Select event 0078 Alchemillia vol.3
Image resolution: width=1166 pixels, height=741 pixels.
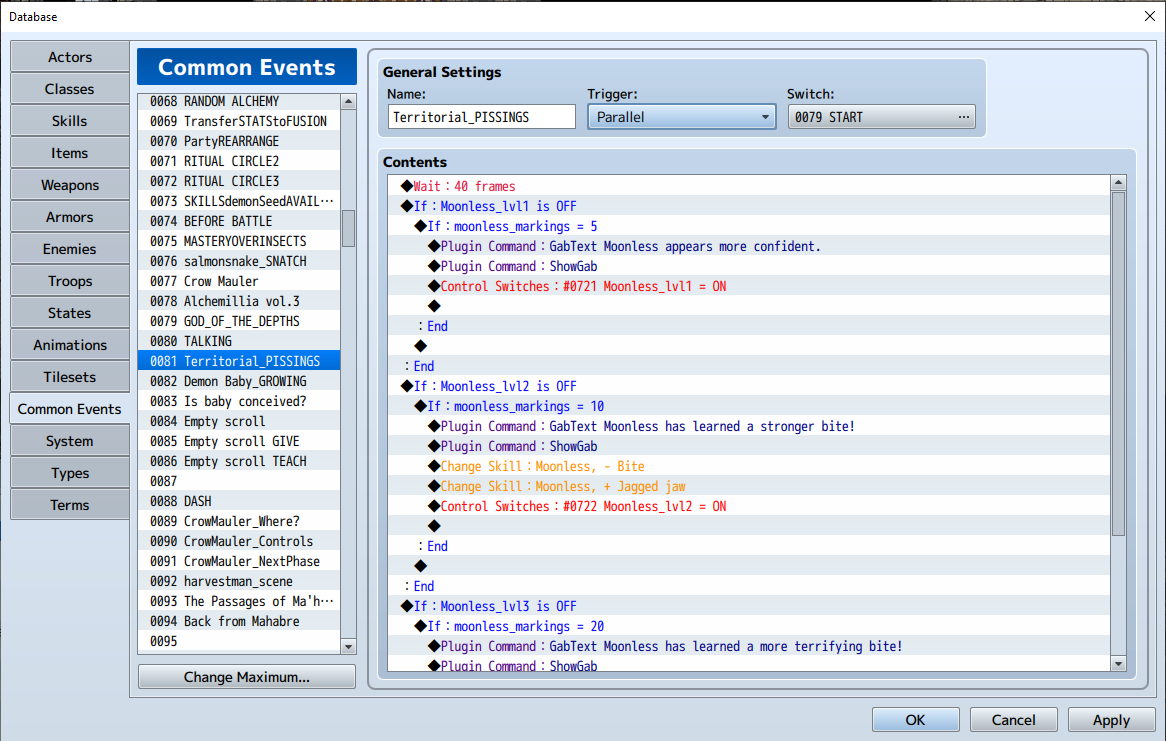point(239,301)
